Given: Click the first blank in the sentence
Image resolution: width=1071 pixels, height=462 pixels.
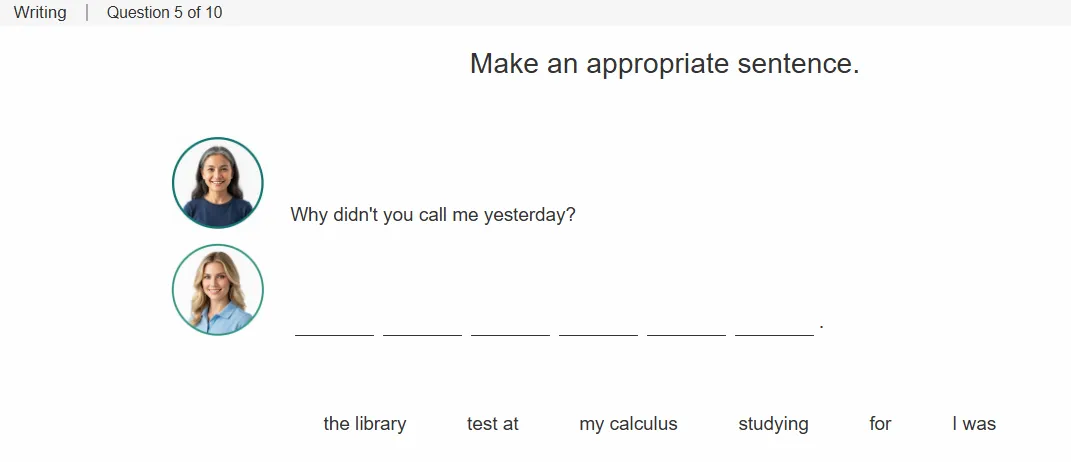Looking at the screenshot, I should point(335,327).
